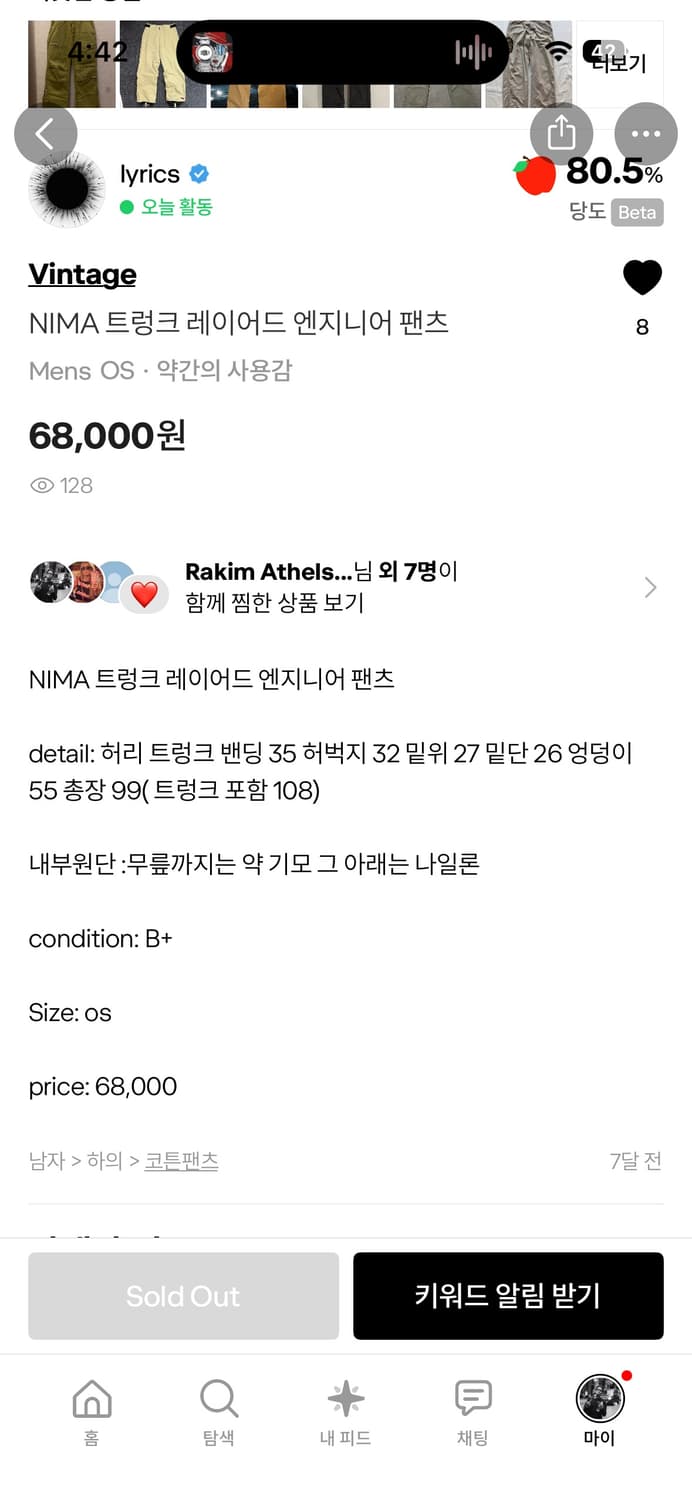The width and height of the screenshot is (692, 1500).
Task: Tap the grayed Sold Out button
Action: (183, 1296)
